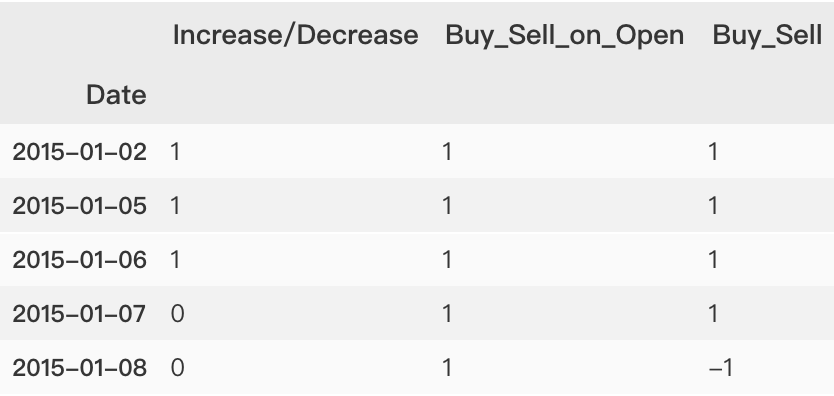Click Buy_Sell_on_Open value for 2015-01-05
Screen dimensions: 834x396
447,206
